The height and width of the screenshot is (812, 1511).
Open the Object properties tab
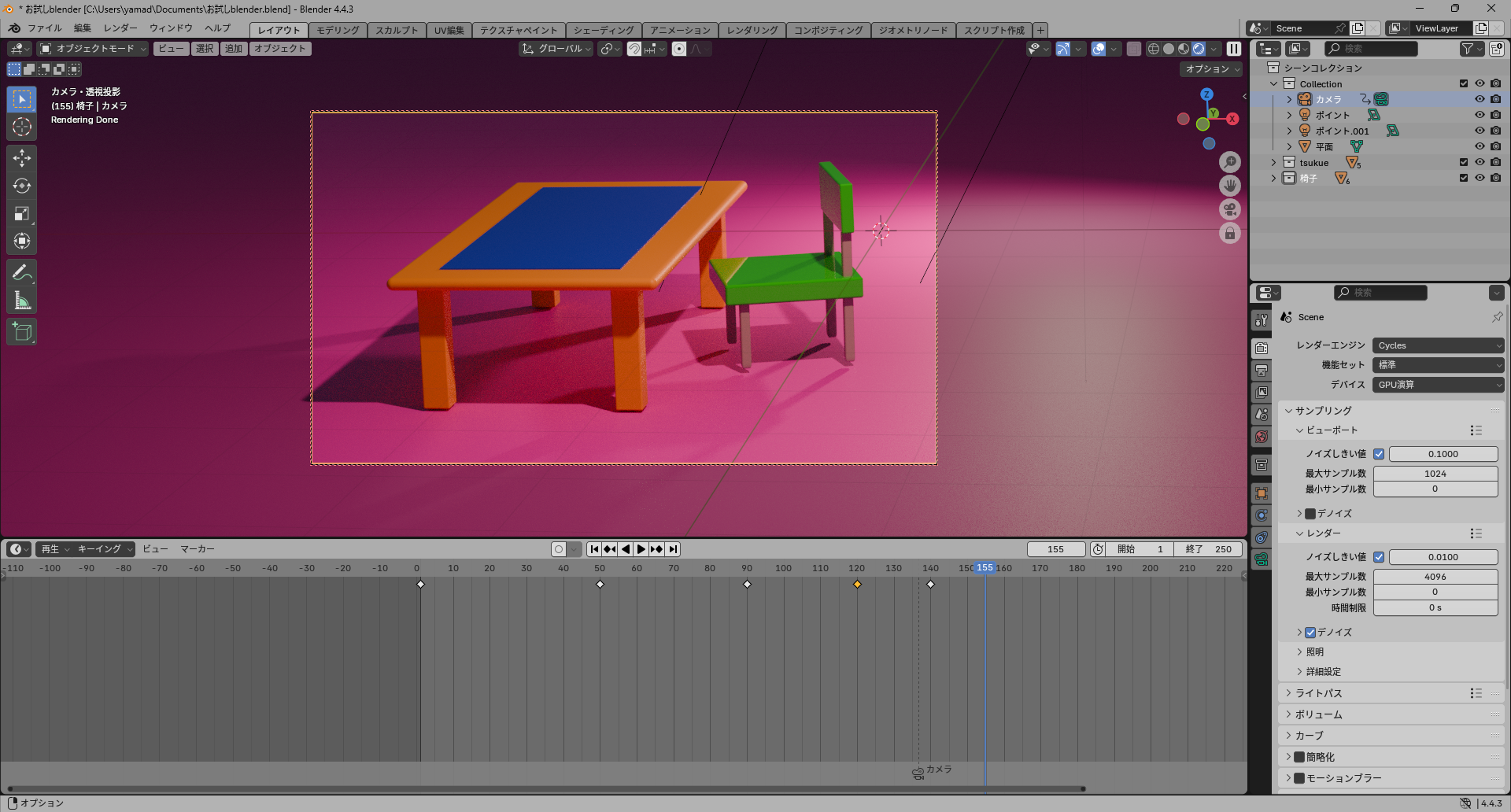pos(1262,493)
